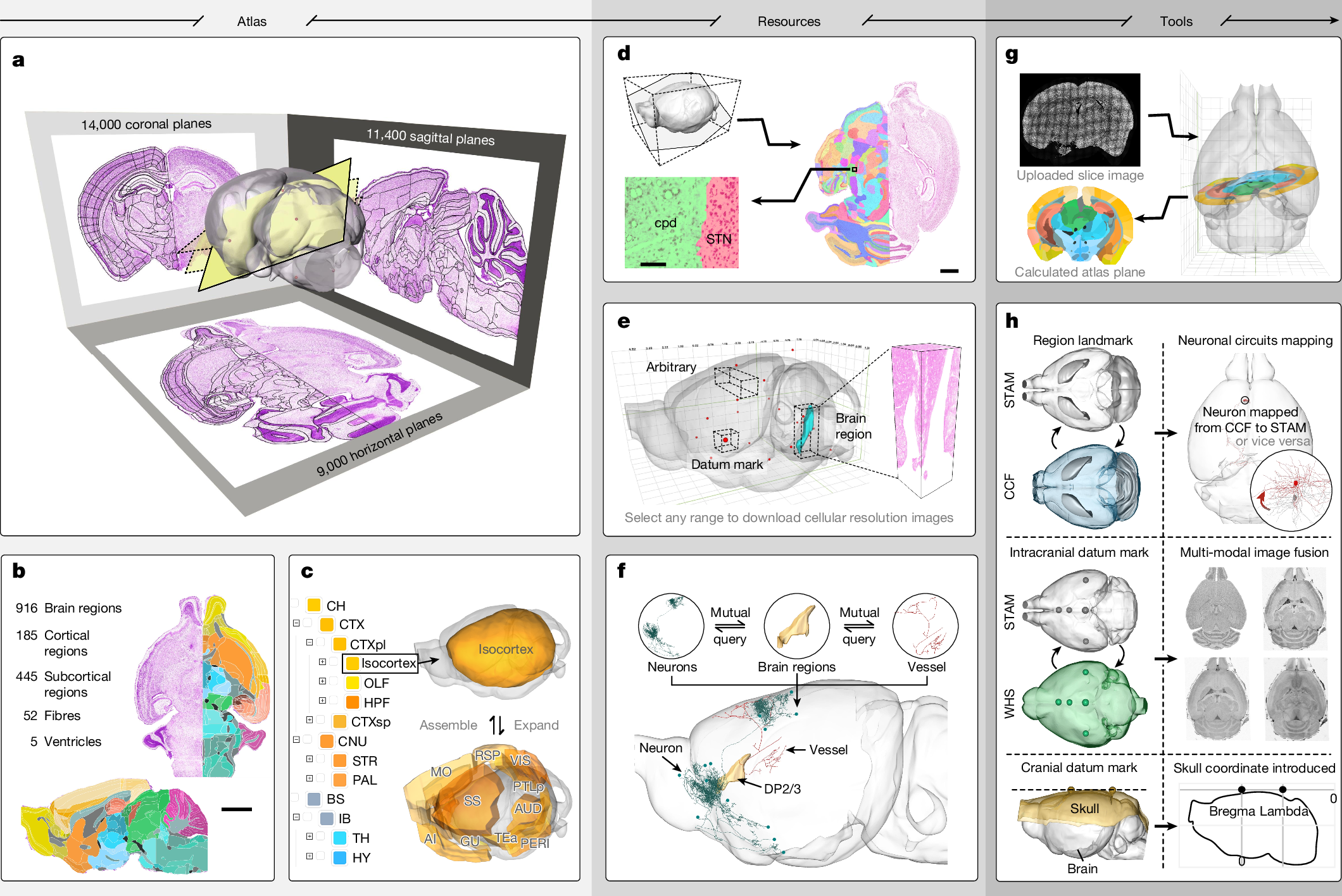Click the Brain regions circle icon
Viewport: 1342px width, 896px height.
click(796, 625)
